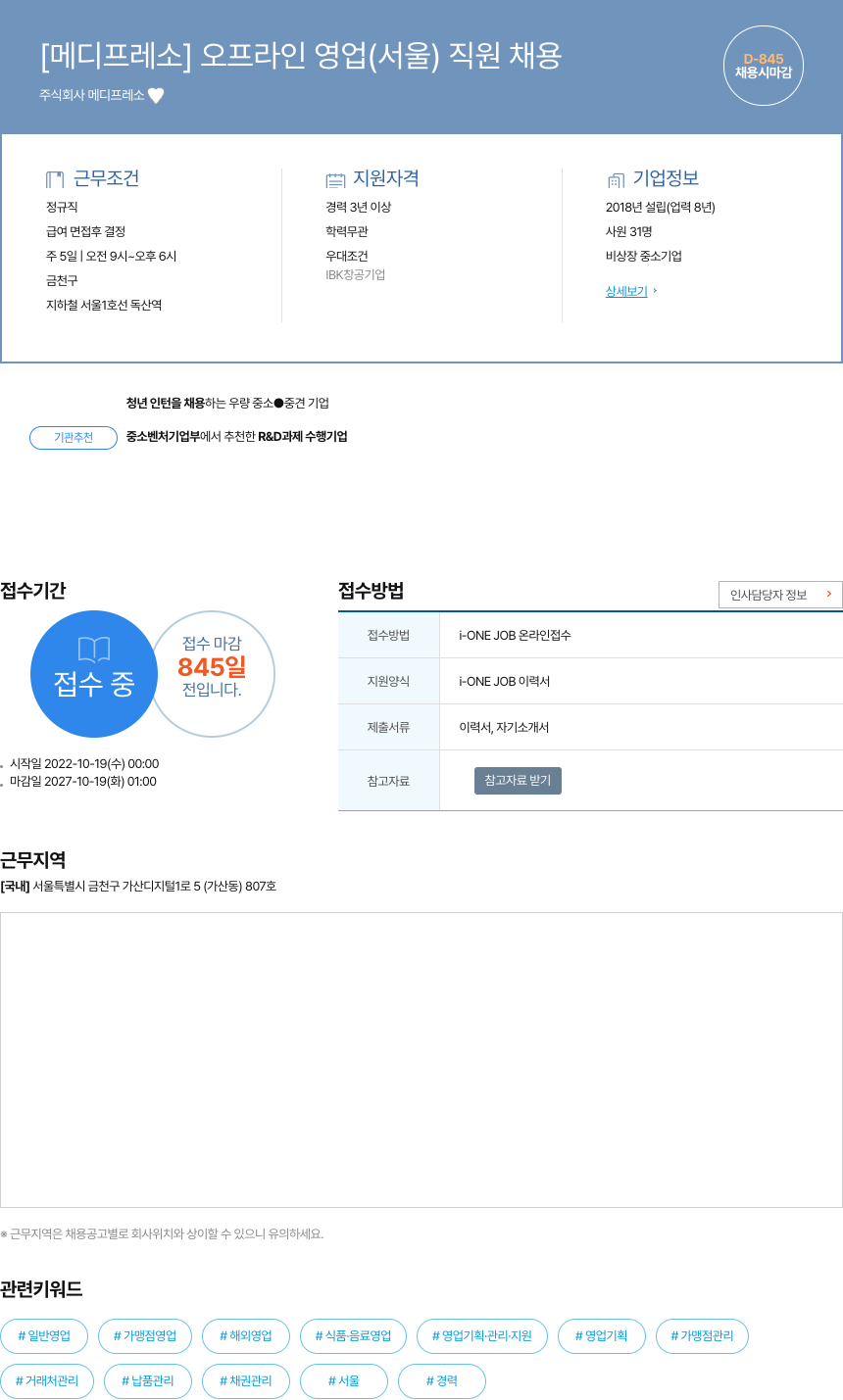Screen dimensions: 843x1400
Task: Click the 기업정보 building icon
Action: [616, 180]
